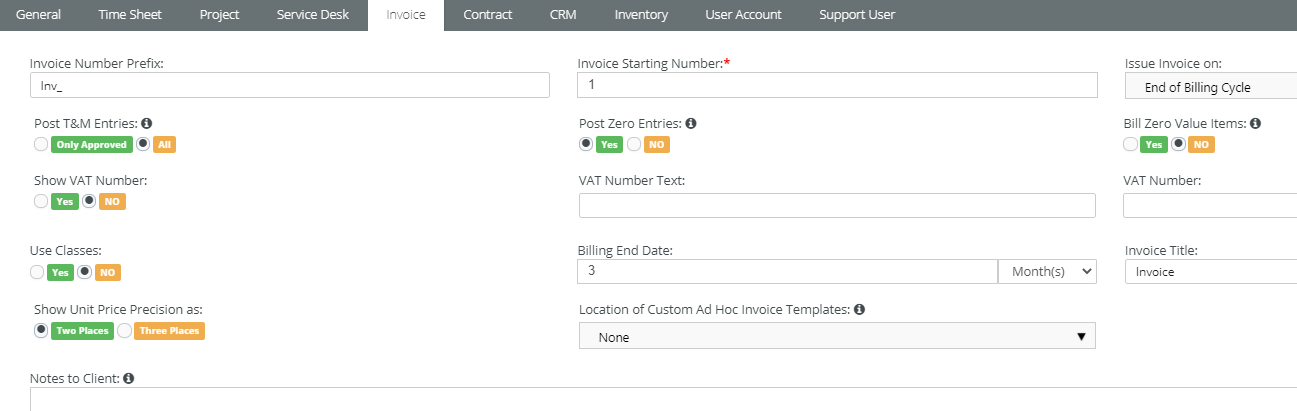The image size is (1297, 411).
Task: Click info icon next to Post Zero Entries
Action: pyautogui.click(x=691, y=124)
